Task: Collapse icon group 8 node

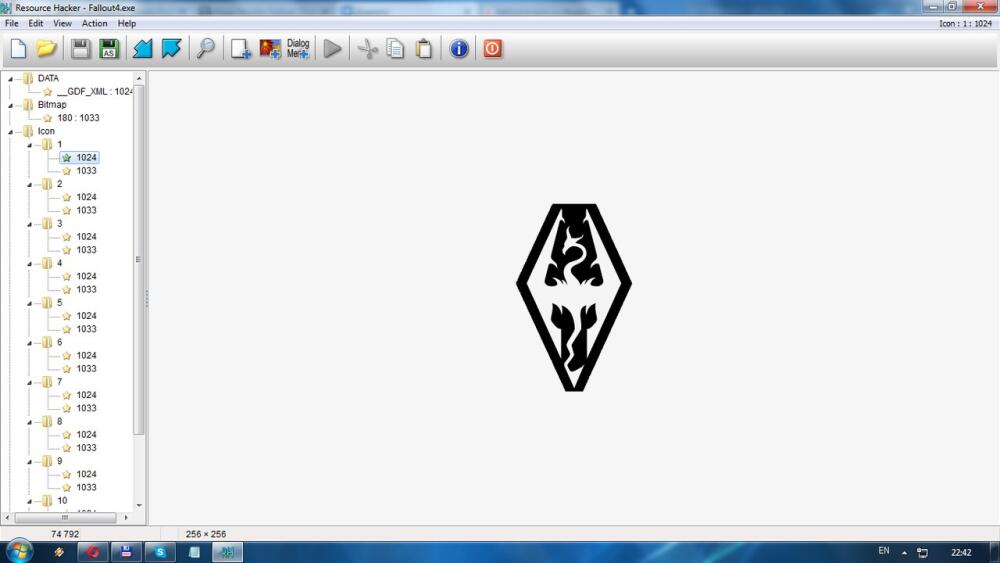Action: point(29,422)
